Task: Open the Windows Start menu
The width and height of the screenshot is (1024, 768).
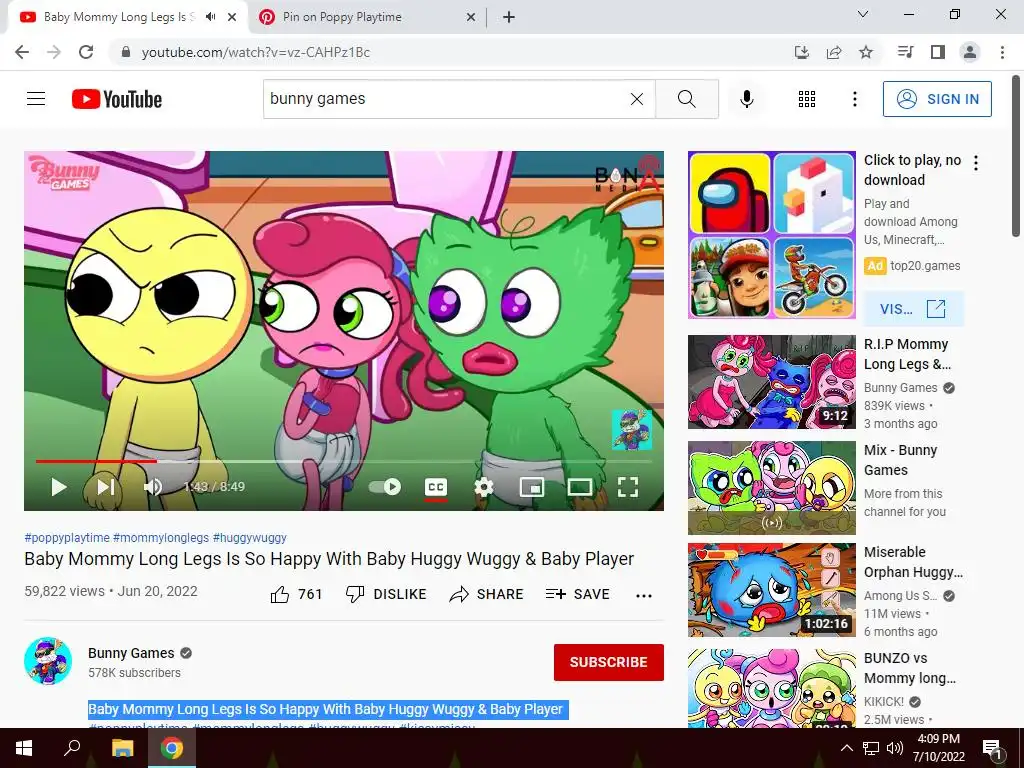Action: click(24, 748)
